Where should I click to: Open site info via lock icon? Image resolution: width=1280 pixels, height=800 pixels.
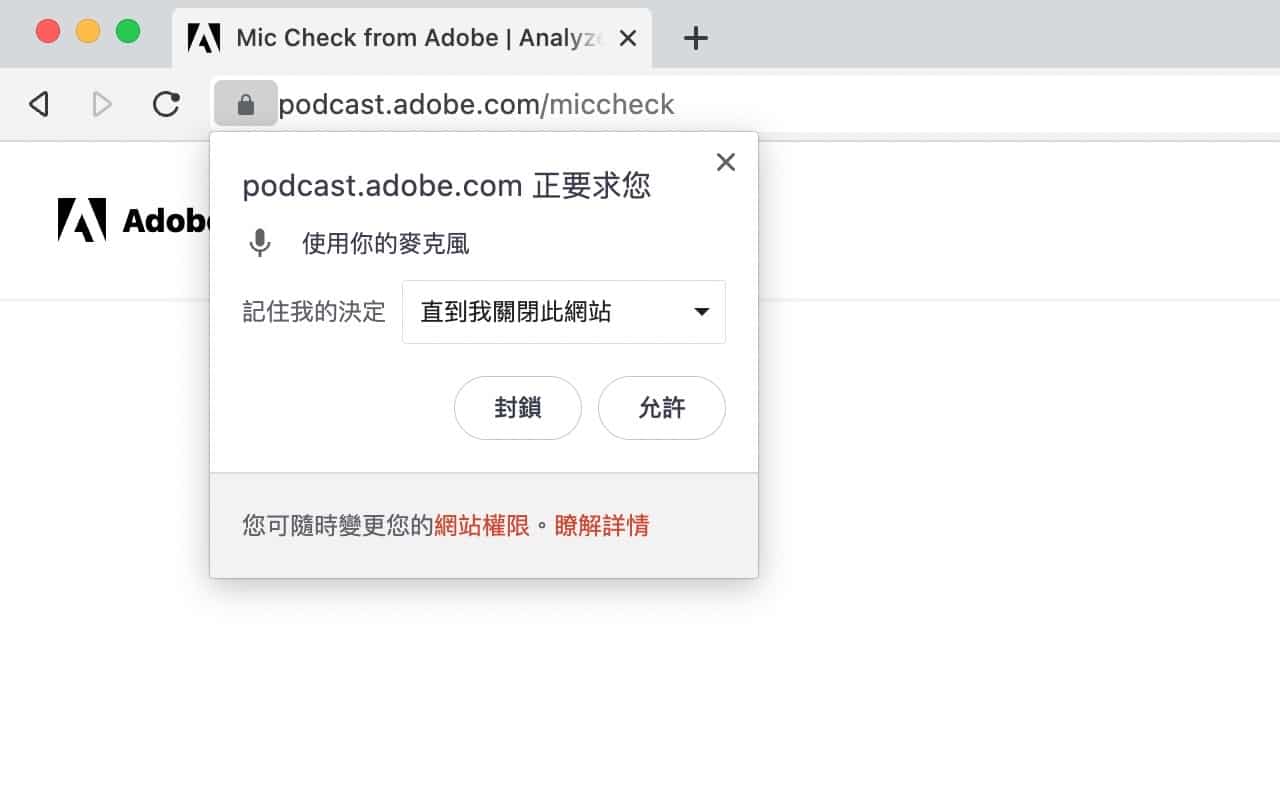point(246,104)
